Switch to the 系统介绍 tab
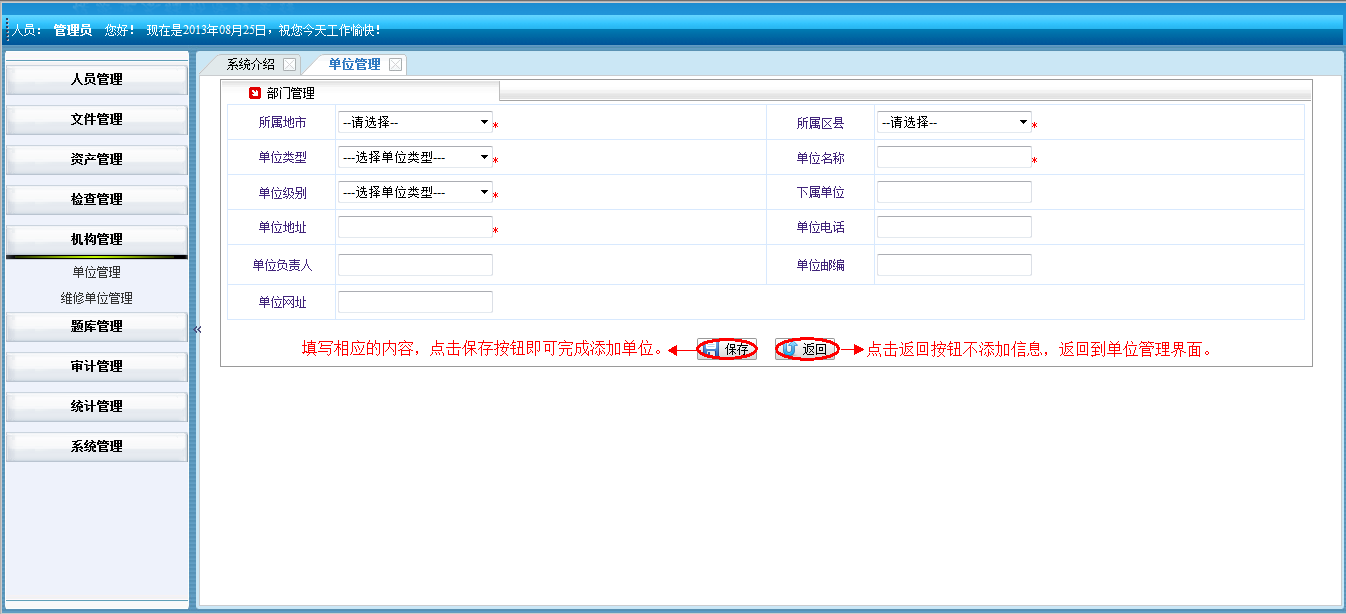This screenshot has height=614, width=1346. point(250,64)
